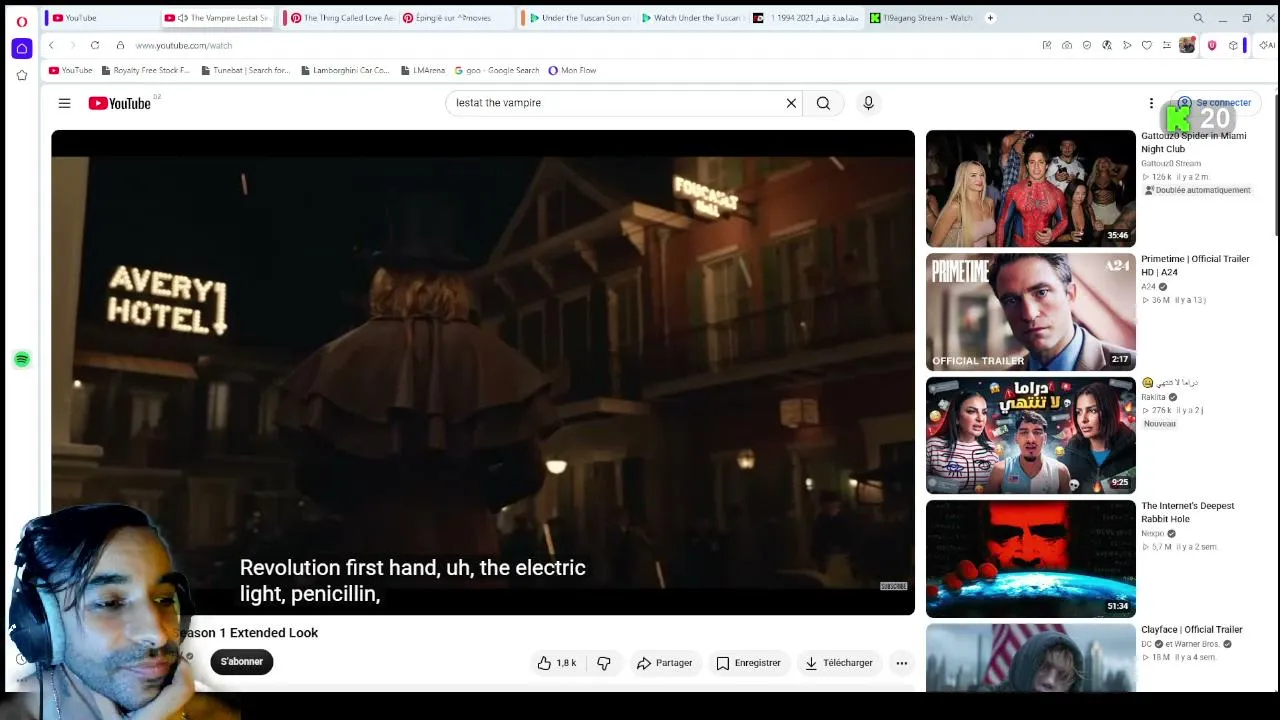This screenshot has width=1280, height=720.
Task: Open the Nexpo channel name
Action: (1152, 534)
